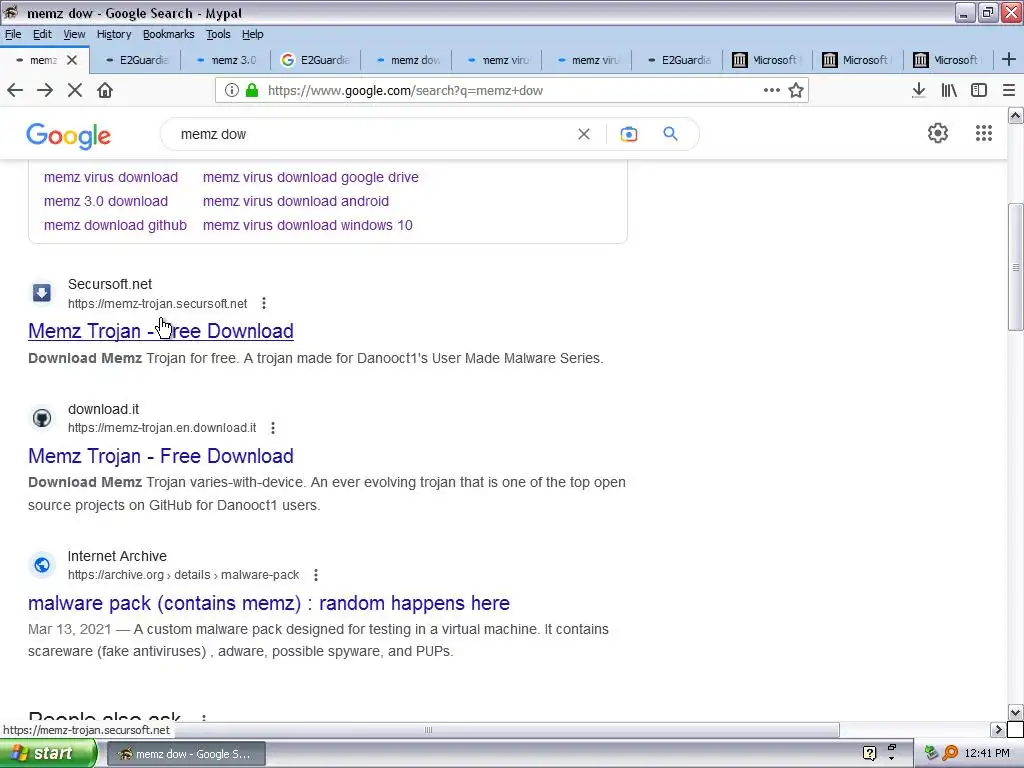Select memz dow taskbar window button
Screen dimensions: 1024x768
(185, 754)
